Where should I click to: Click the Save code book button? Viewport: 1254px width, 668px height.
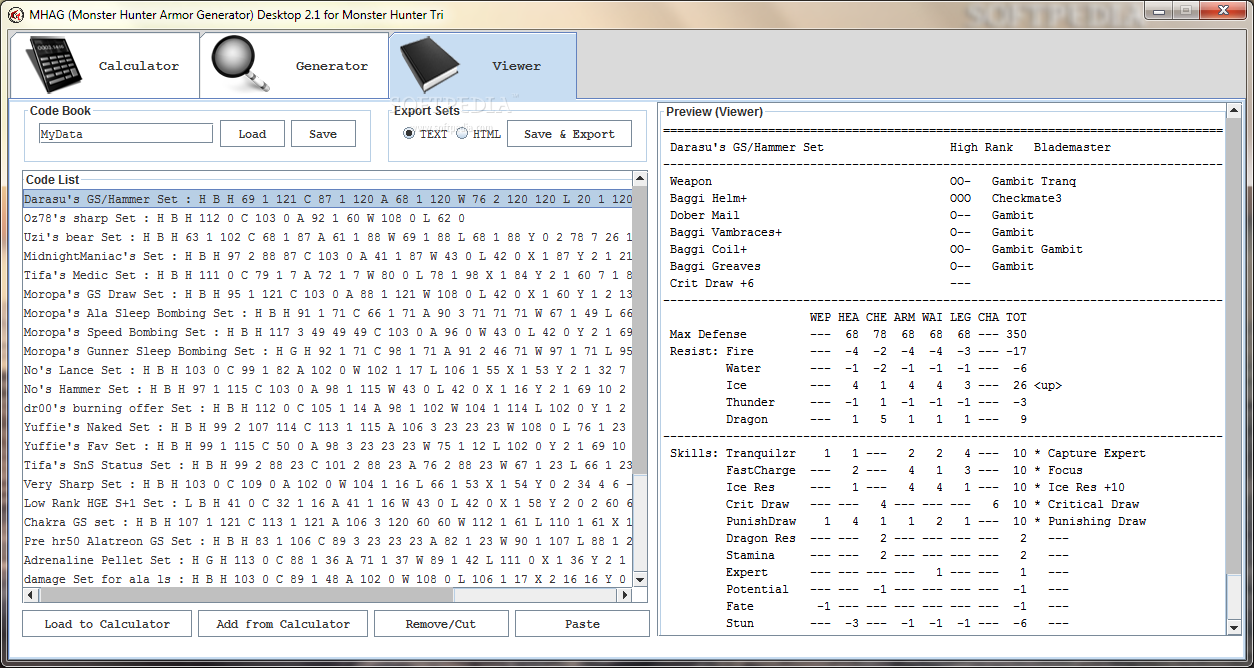[323, 134]
